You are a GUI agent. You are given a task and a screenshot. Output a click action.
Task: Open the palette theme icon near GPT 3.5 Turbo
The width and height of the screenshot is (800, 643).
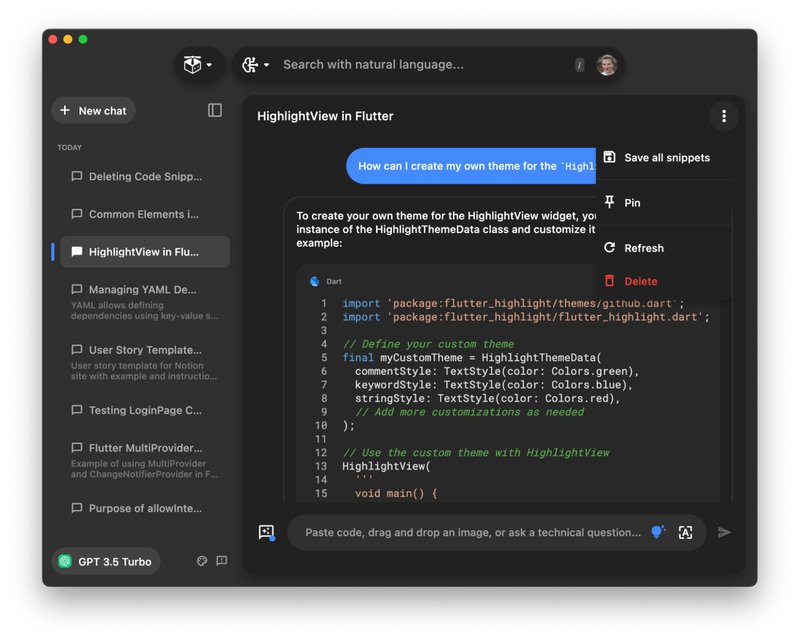[204, 561]
